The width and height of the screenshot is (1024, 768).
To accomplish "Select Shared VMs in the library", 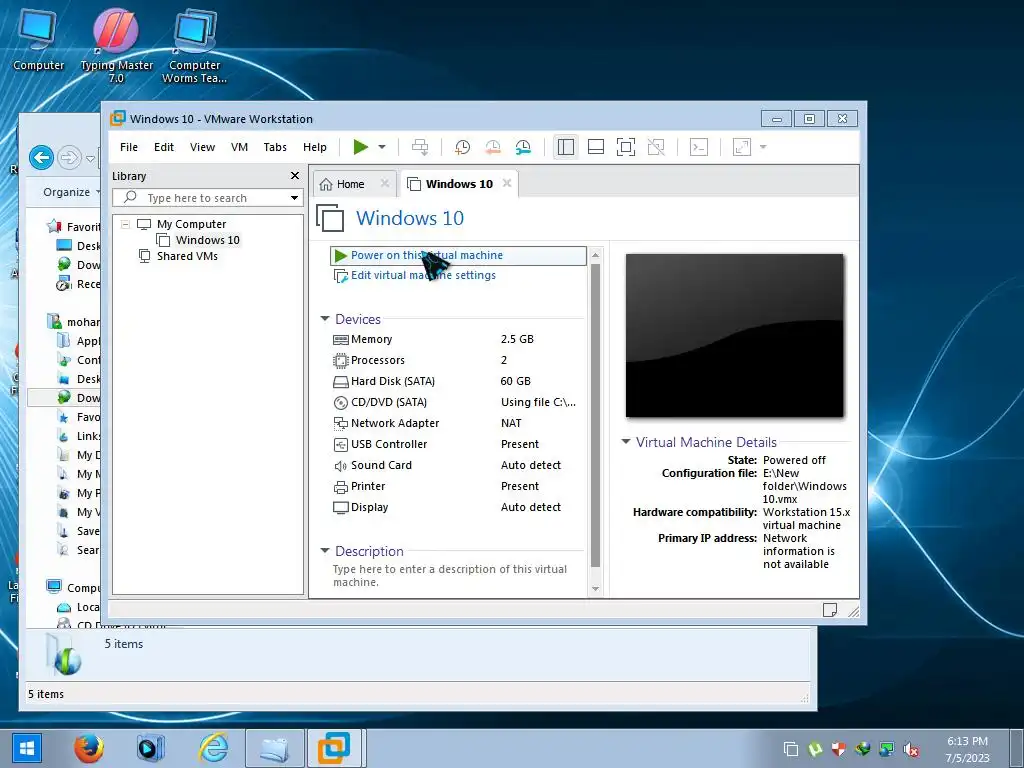I will tap(187, 256).
